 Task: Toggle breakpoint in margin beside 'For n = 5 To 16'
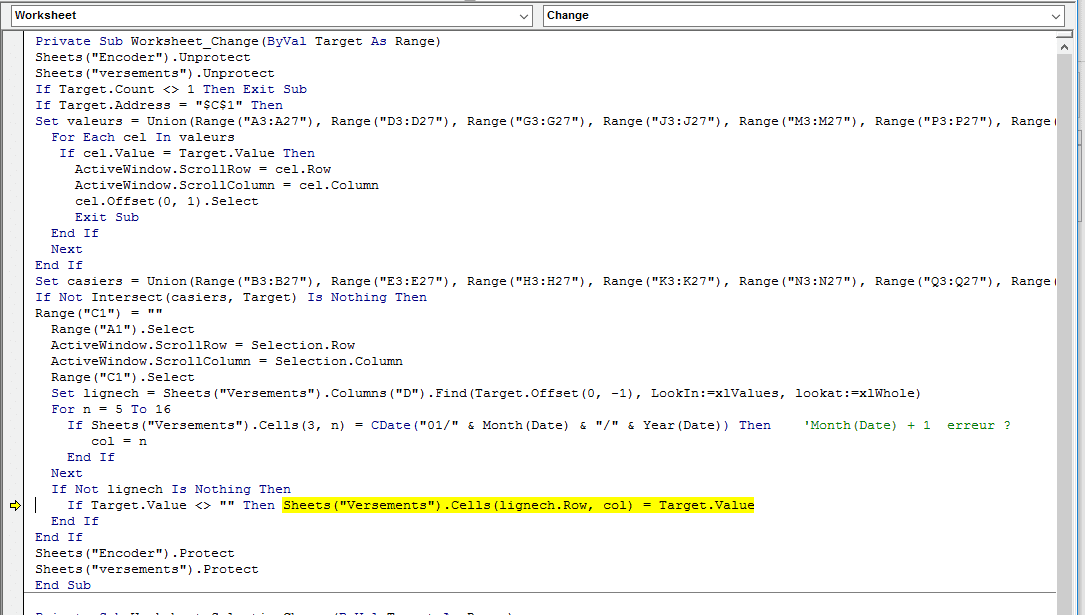15,409
